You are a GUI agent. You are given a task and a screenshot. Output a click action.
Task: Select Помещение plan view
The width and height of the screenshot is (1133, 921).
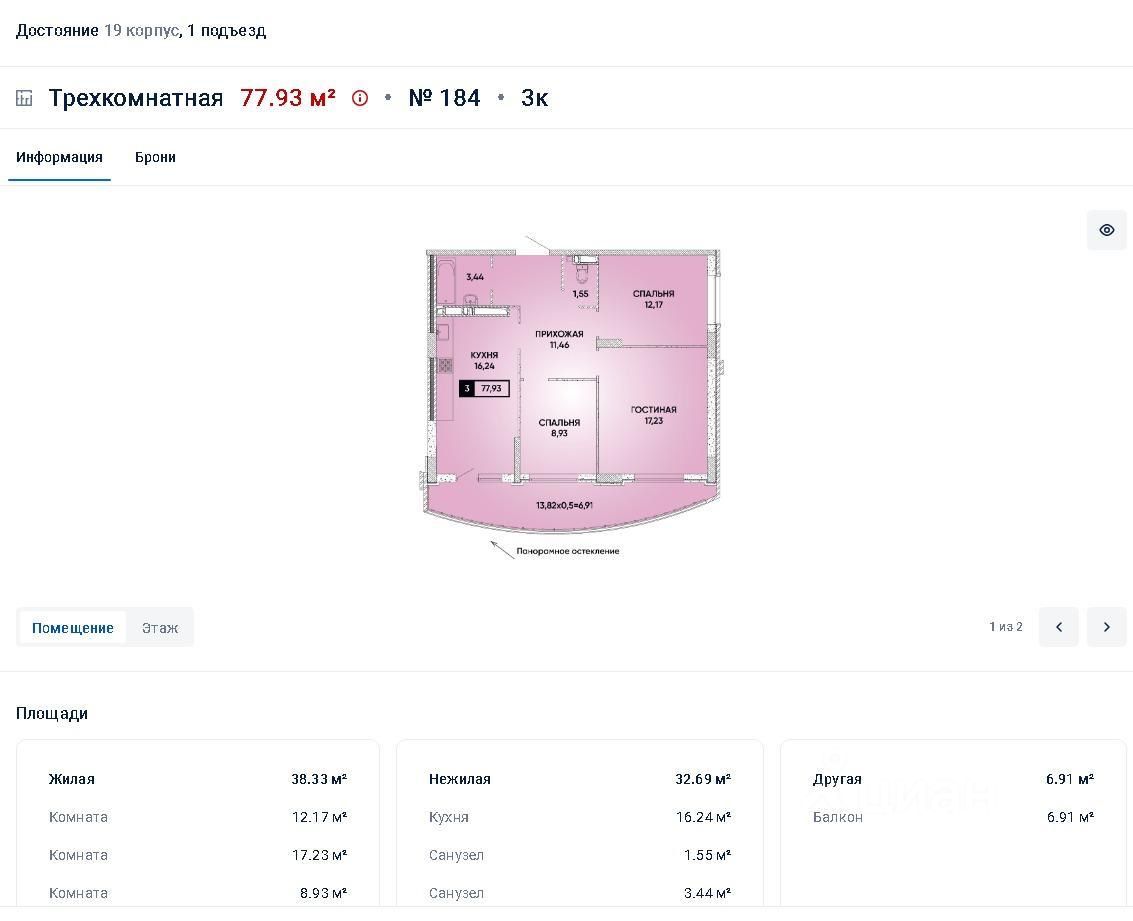[73, 628]
